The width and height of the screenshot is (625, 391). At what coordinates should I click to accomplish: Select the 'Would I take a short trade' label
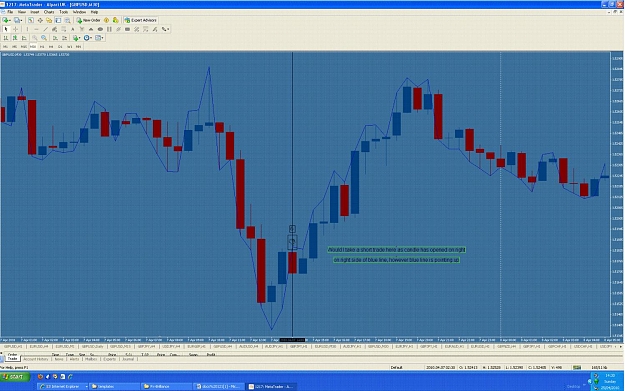397,250
